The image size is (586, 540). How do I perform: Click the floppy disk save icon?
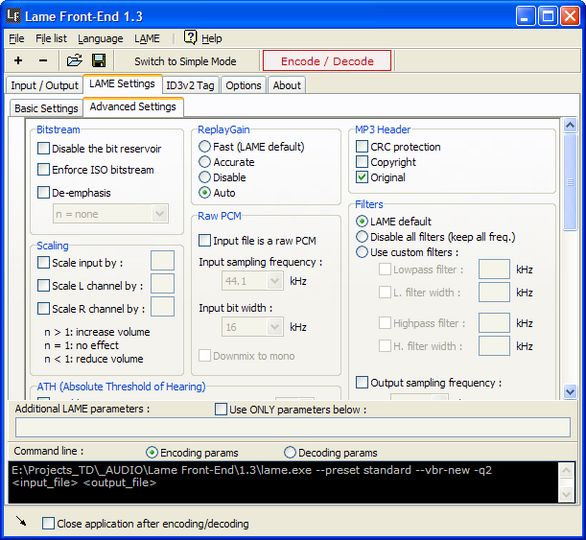coord(99,60)
